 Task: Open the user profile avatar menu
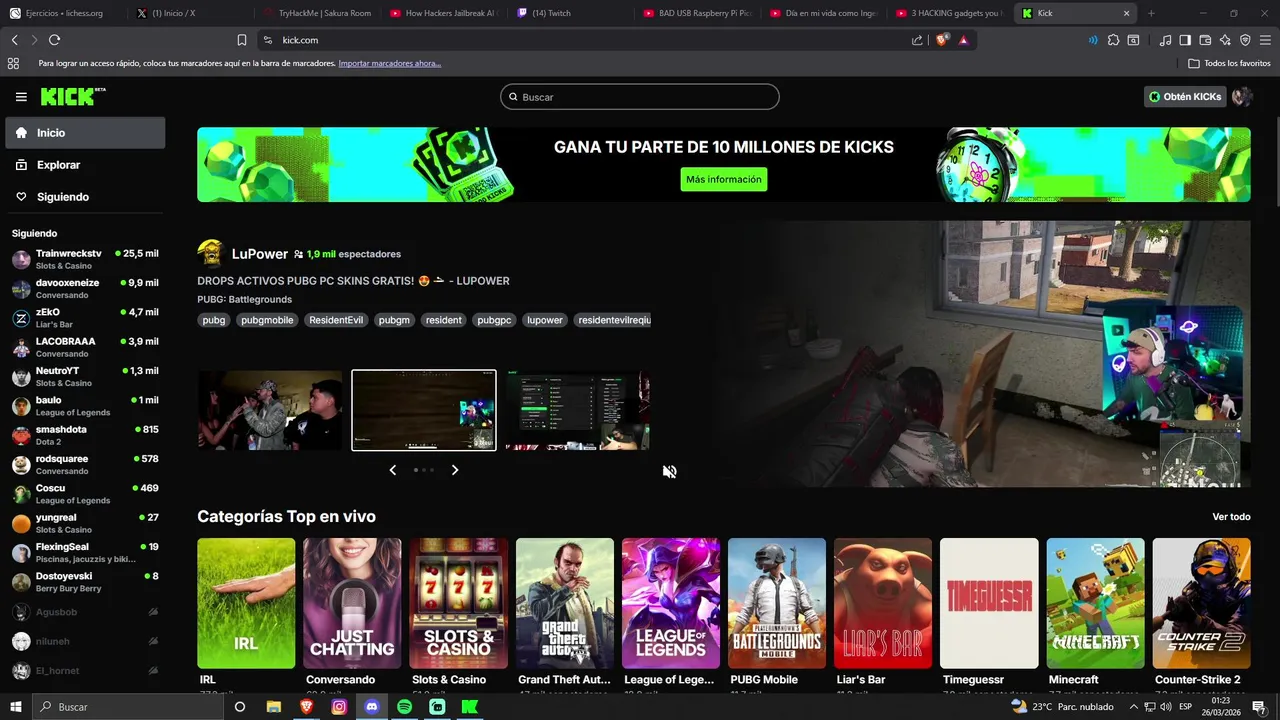[x=1242, y=97]
